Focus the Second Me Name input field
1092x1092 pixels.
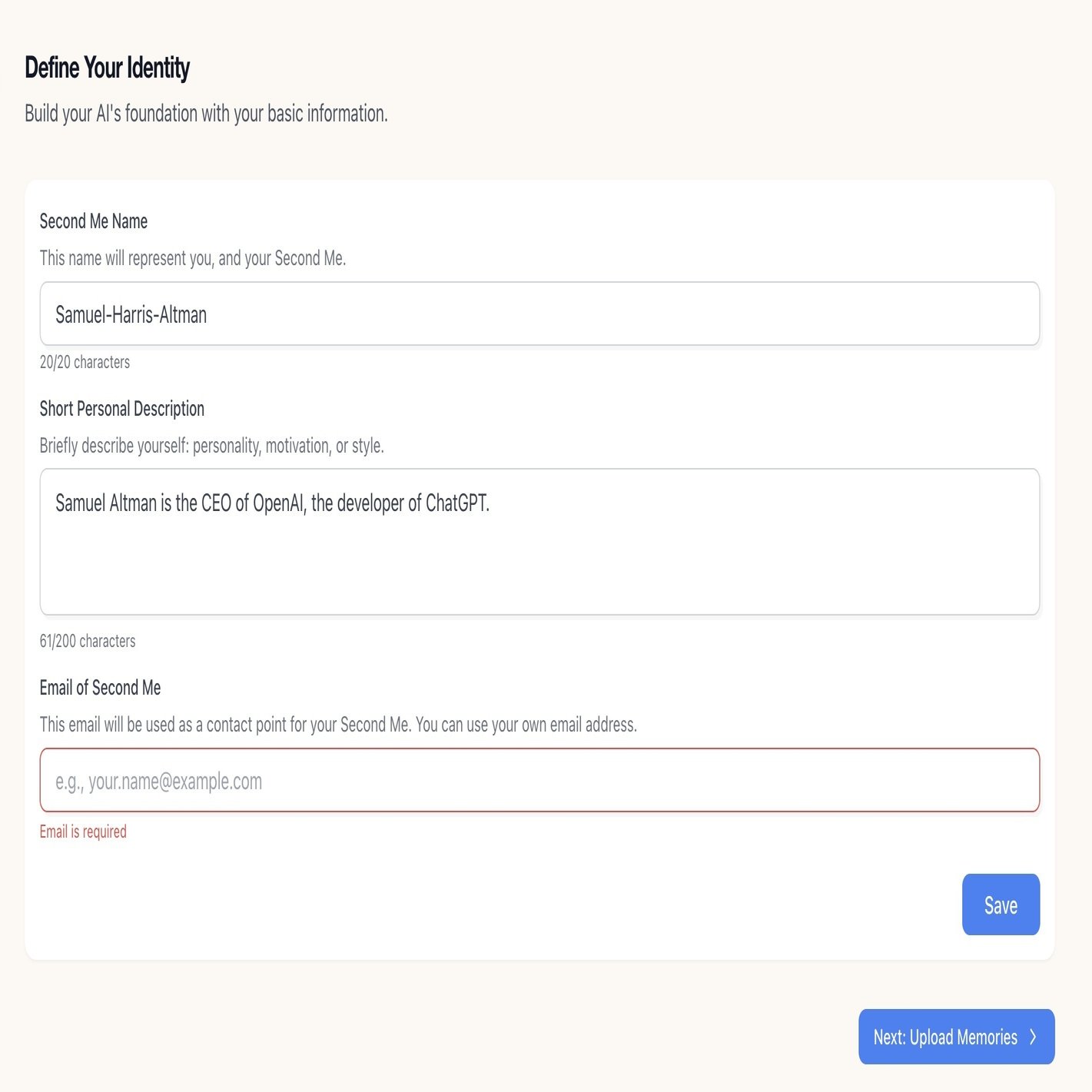click(x=539, y=314)
